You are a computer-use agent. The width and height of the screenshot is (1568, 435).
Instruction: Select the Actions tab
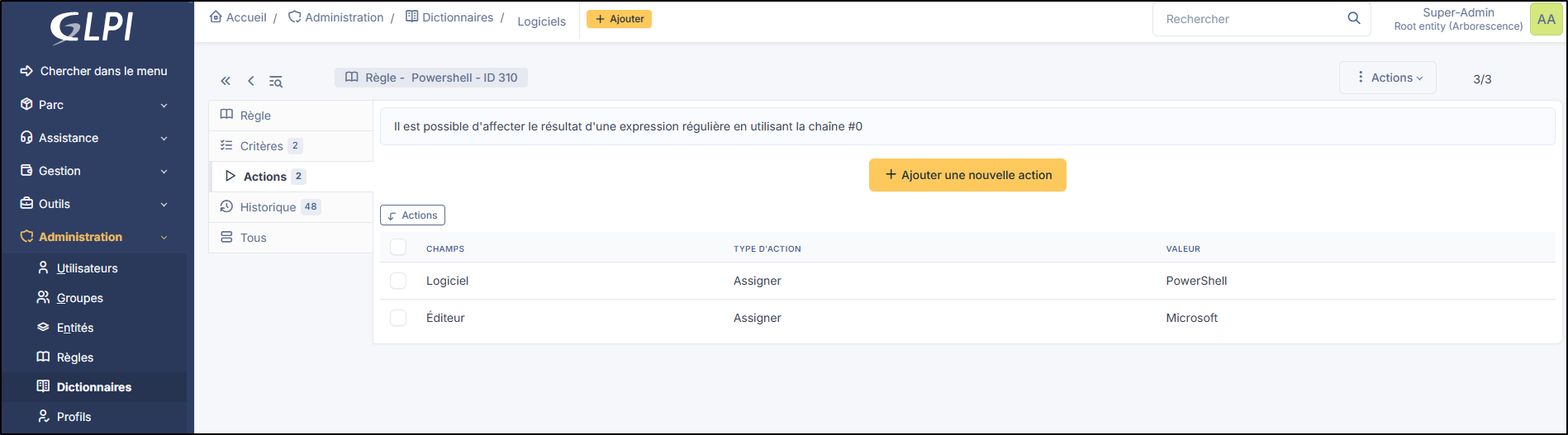click(291, 177)
